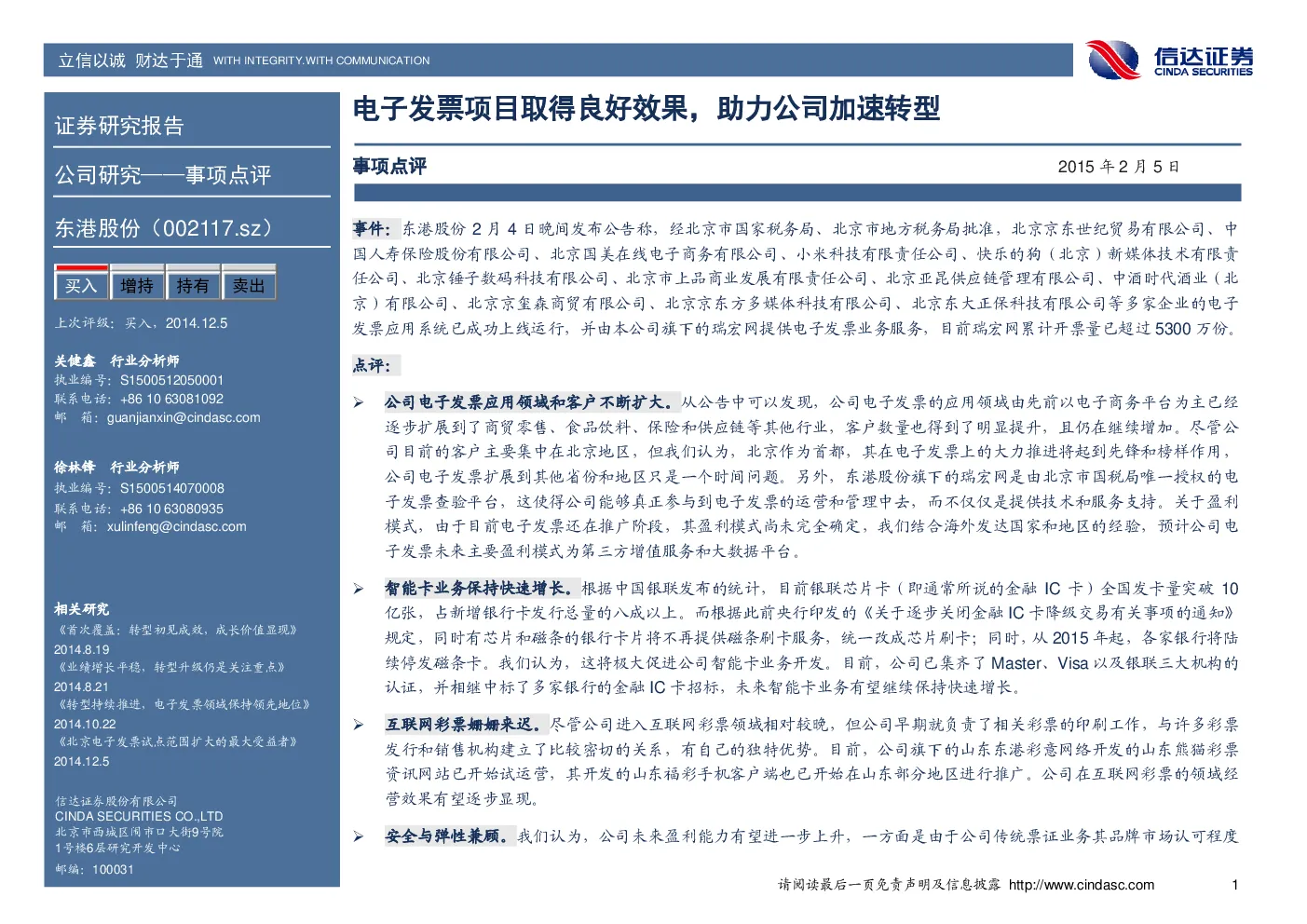
Task: Click the 信达证券股份有限公司 company line
Action: click(x=116, y=801)
